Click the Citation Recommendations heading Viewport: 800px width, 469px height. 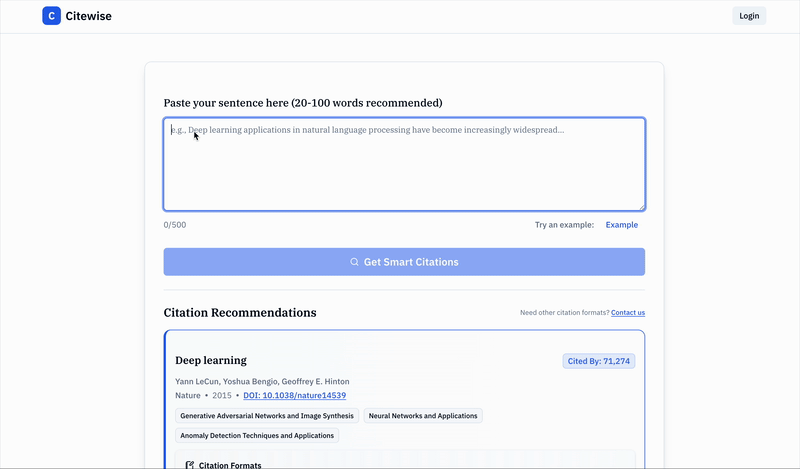240,313
